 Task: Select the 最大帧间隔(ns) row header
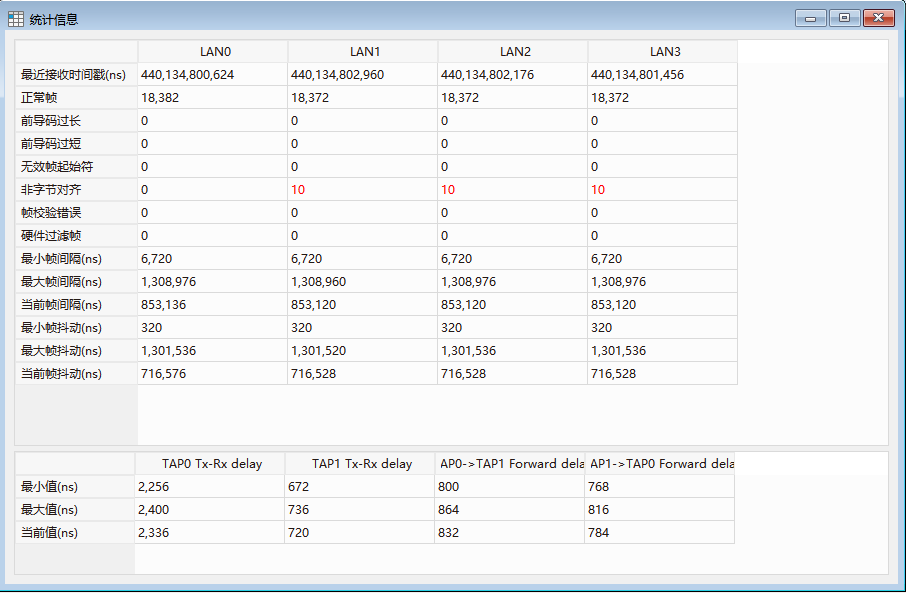coord(76,281)
